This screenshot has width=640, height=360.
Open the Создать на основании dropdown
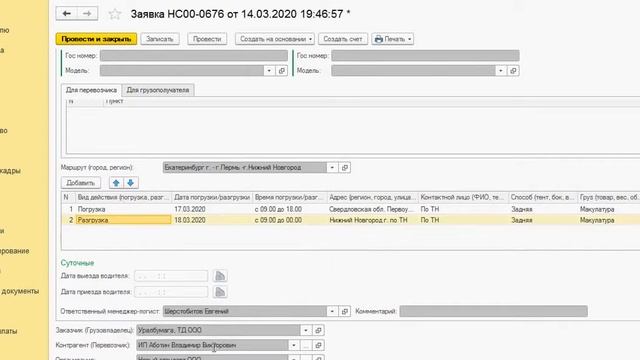coord(275,39)
